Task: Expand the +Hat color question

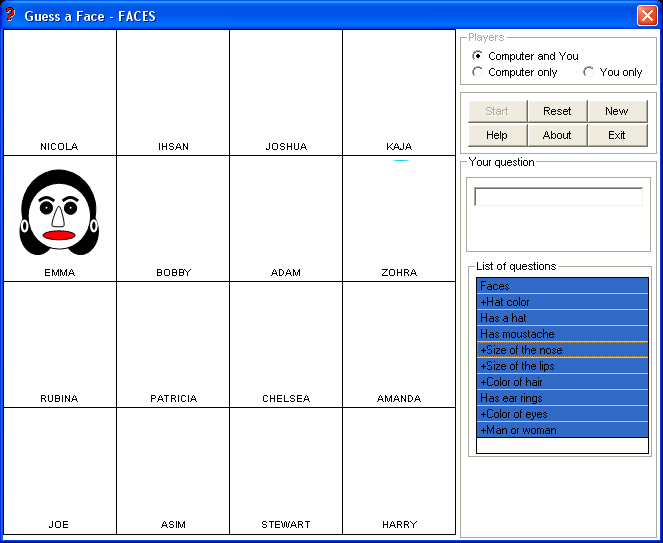Action: click(561, 302)
